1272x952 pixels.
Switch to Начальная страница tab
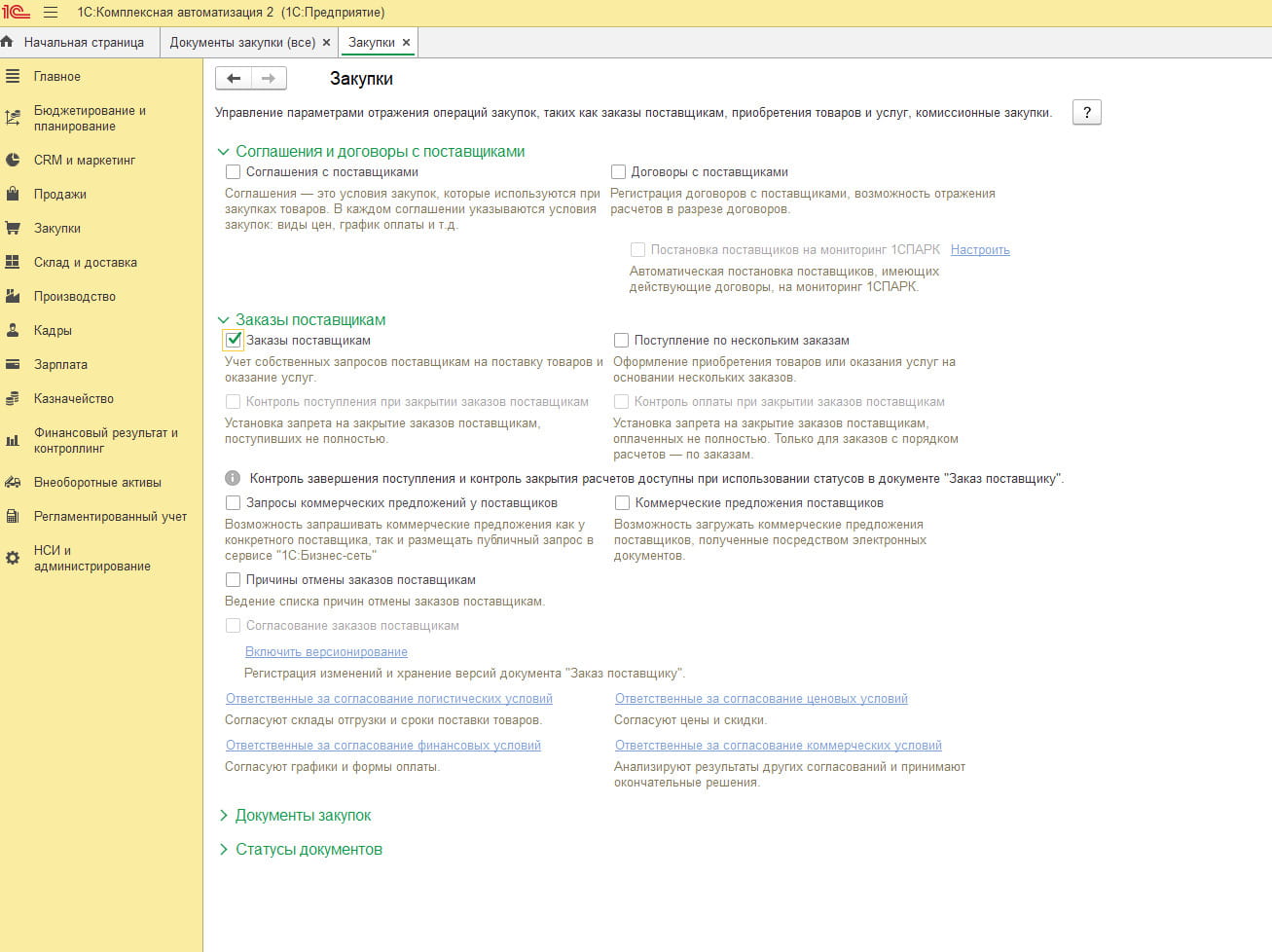84,43
